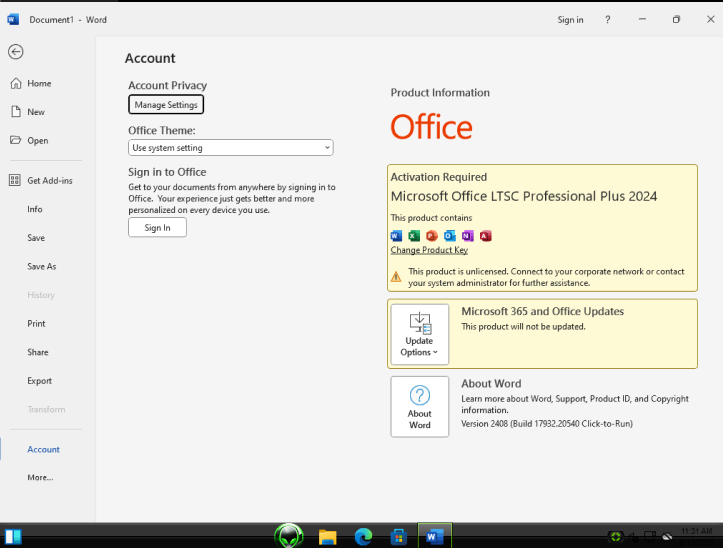Click the Open folder icon

tap(16, 140)
